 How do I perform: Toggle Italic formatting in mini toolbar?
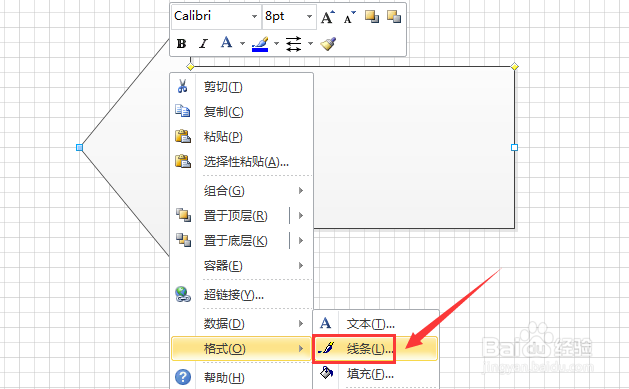(x=204, y=43)
